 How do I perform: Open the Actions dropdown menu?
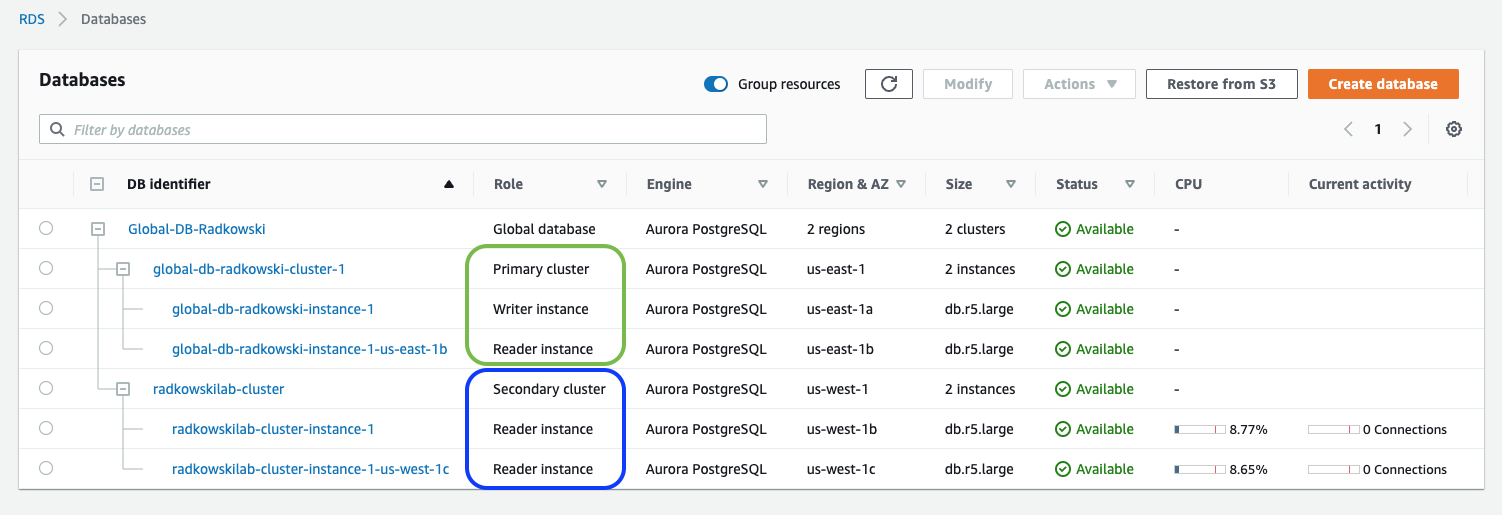tap(1079, 84)
